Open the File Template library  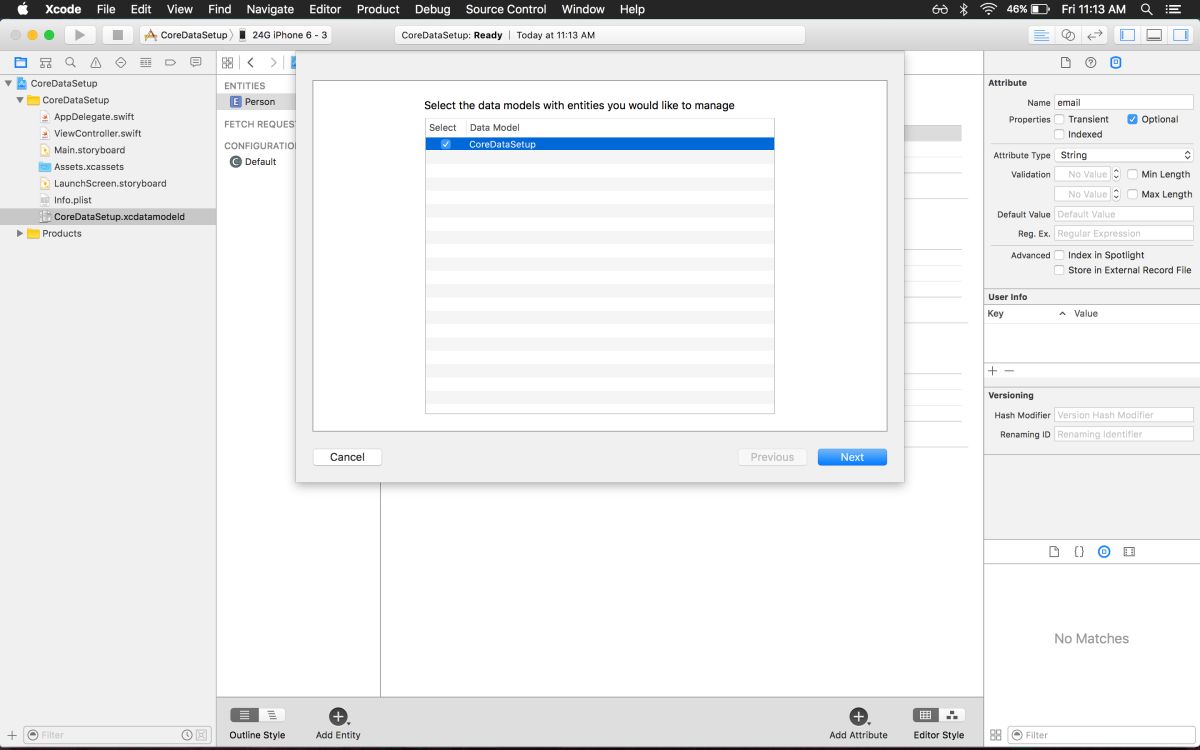(x=1054, y=552)
